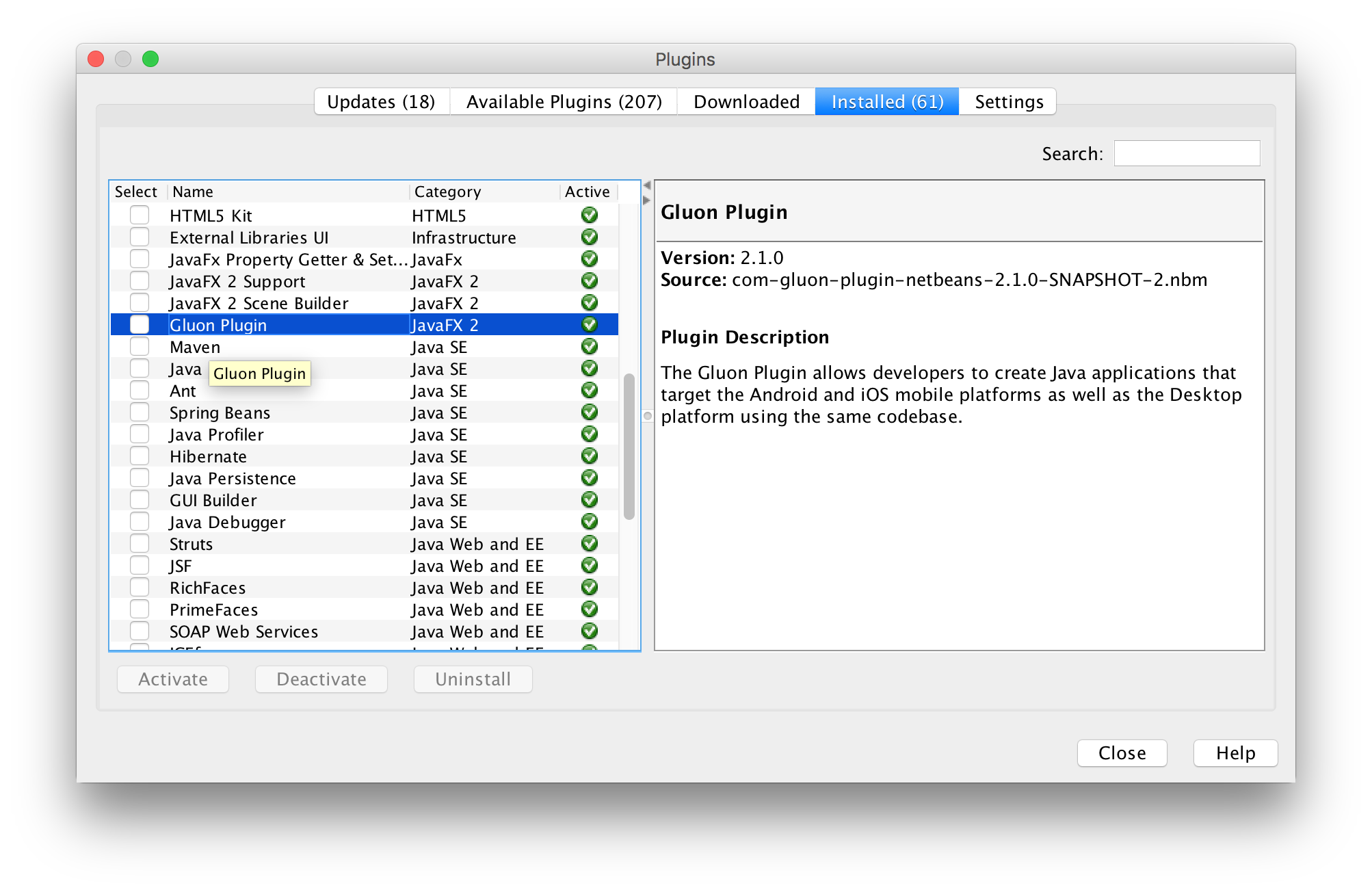Switch to the Updates (18) tab
This screenshot has width=1372, height=892.
point(381,102)
